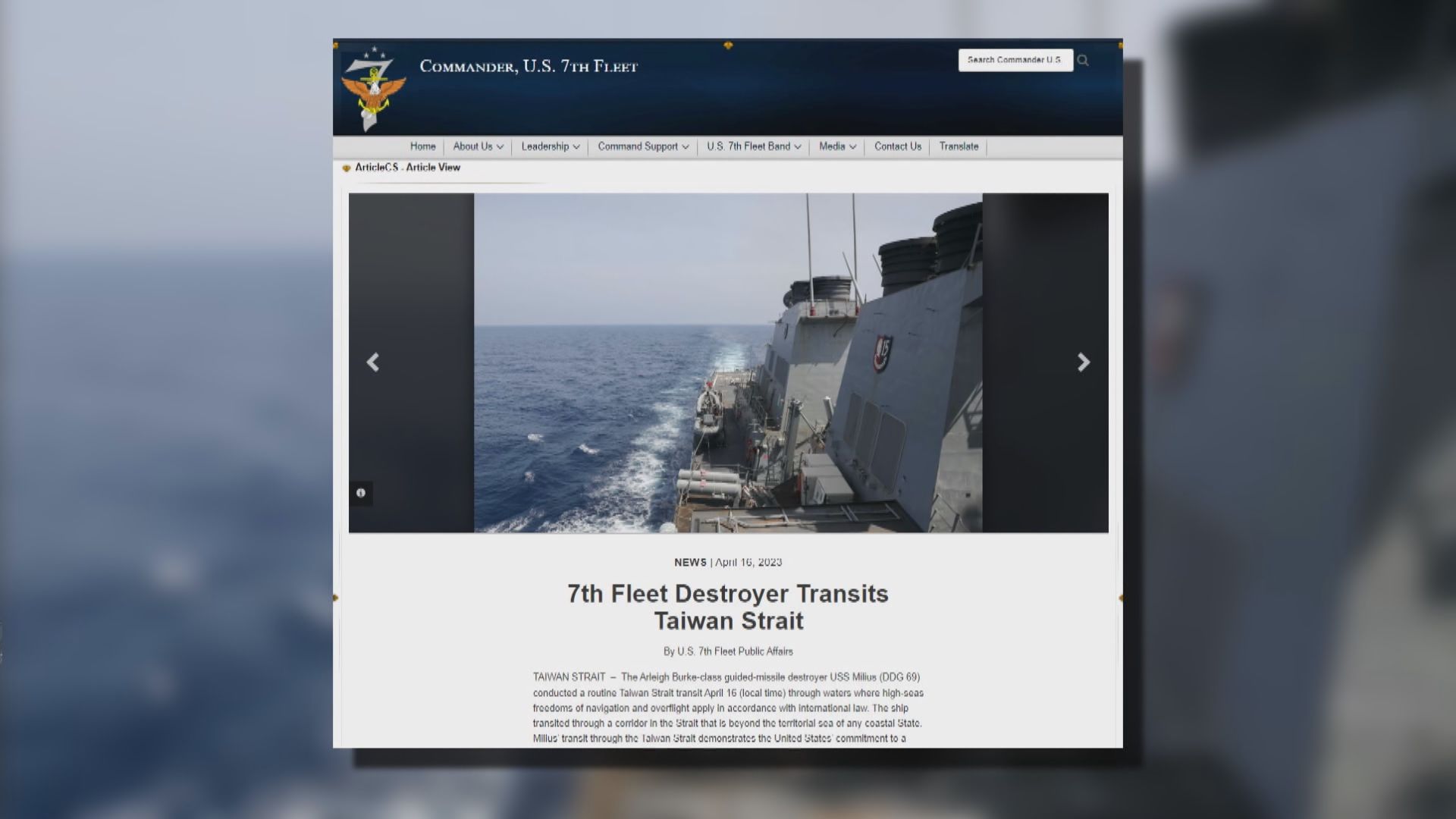This screenshot has height=819, width=1456.
Task: Open the U.S. 7th Fleet Band dropdown
Action: coord(752,146)
